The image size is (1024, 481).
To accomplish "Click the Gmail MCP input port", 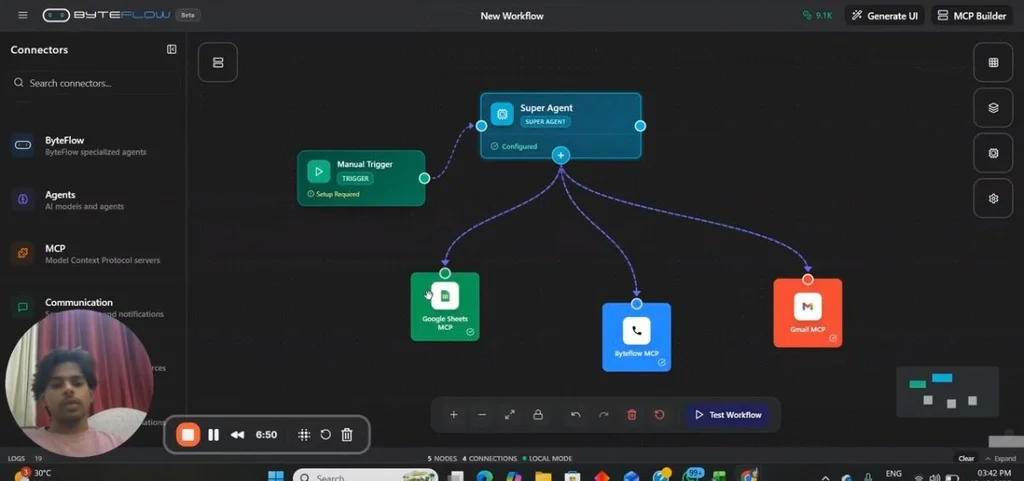I will [x=808, y=279].
